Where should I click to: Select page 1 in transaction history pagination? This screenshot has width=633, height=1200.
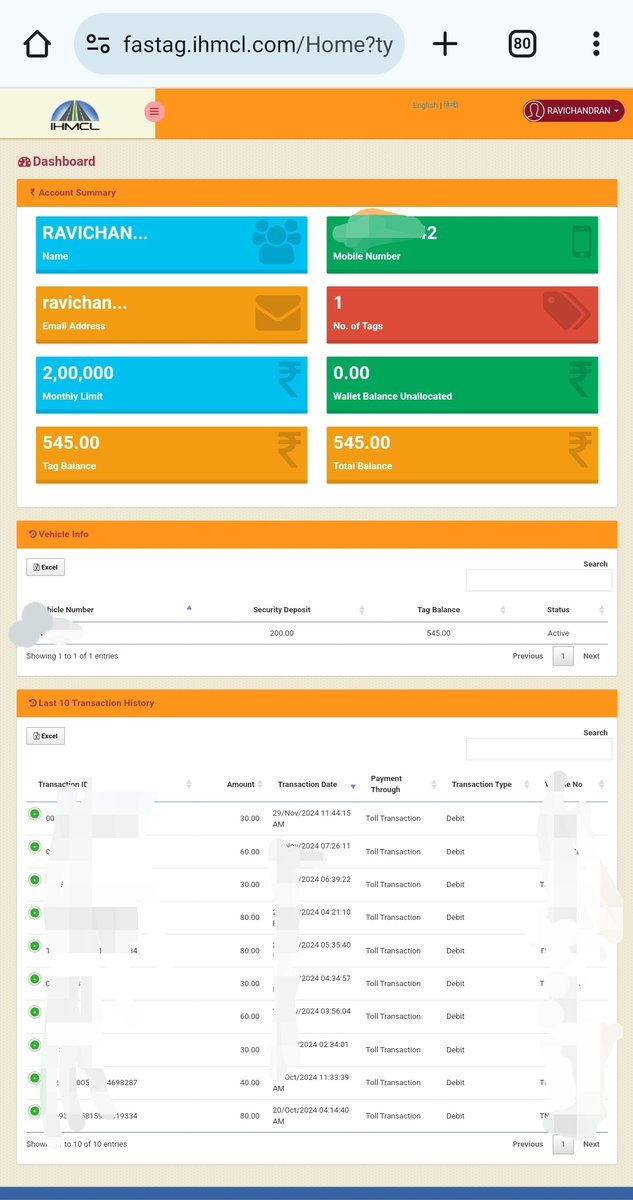[563, 1144]
